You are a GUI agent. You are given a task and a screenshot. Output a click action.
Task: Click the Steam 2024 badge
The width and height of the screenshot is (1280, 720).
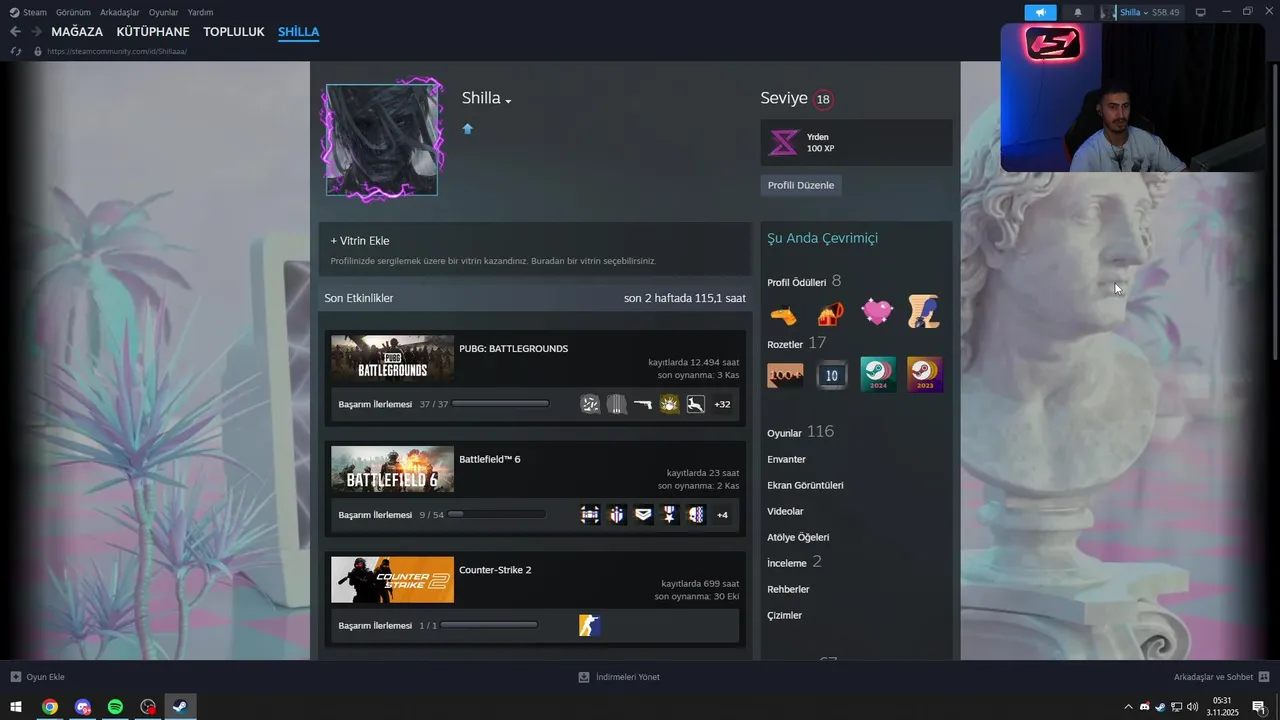point(878,375)
